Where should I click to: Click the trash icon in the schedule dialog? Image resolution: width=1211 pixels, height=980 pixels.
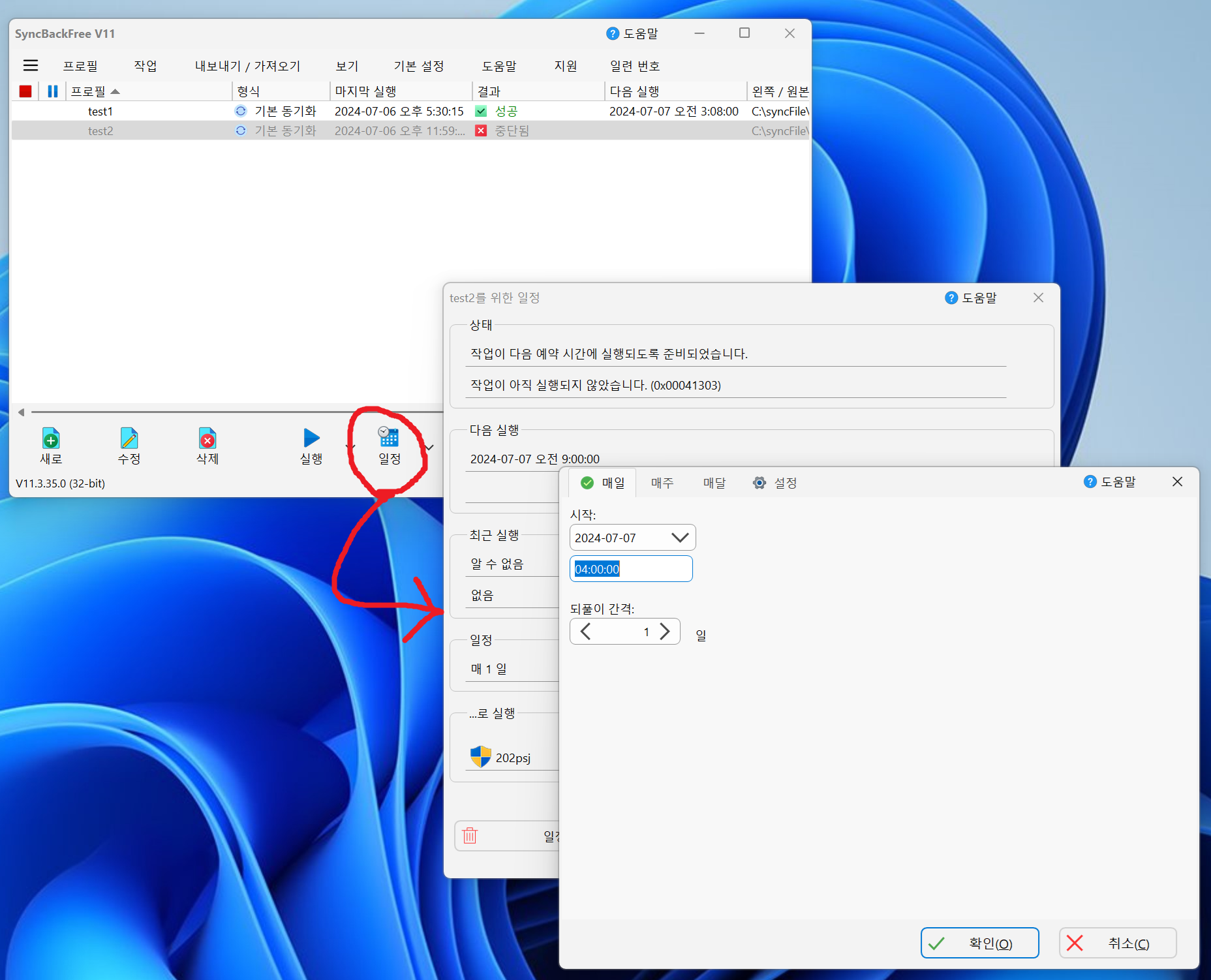click(x=470, y=836)
